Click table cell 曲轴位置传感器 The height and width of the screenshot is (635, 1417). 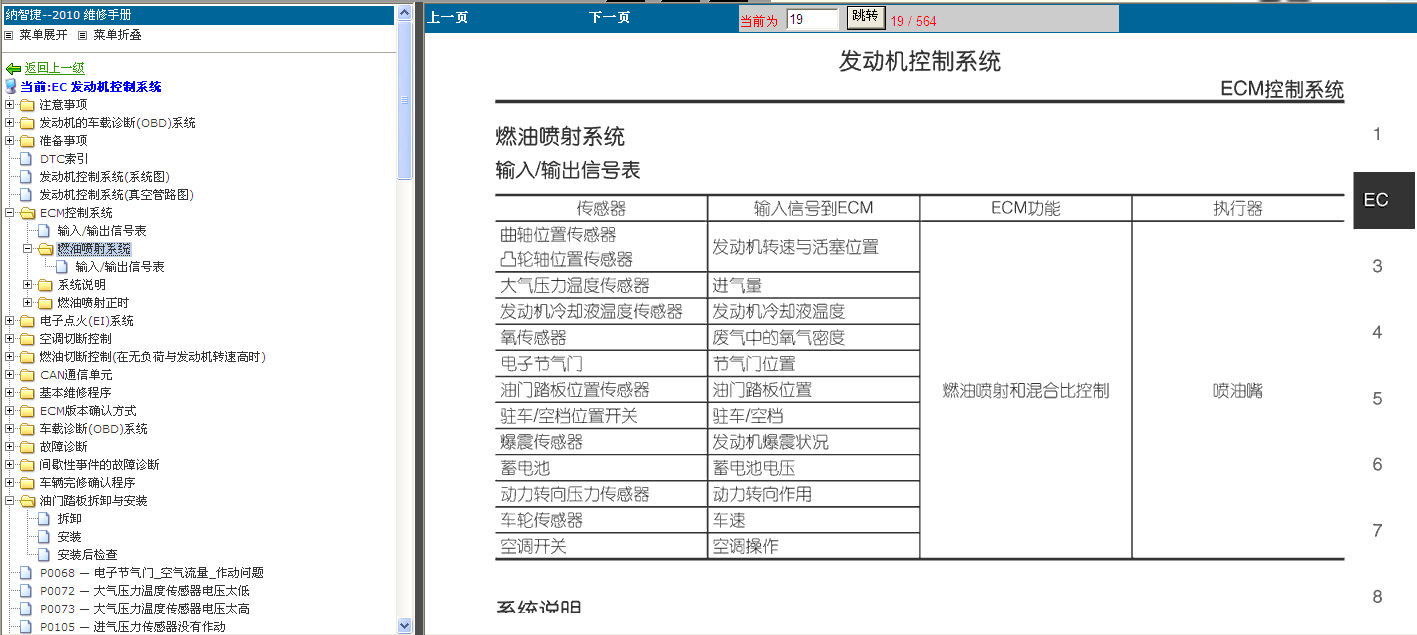point(558,235)
